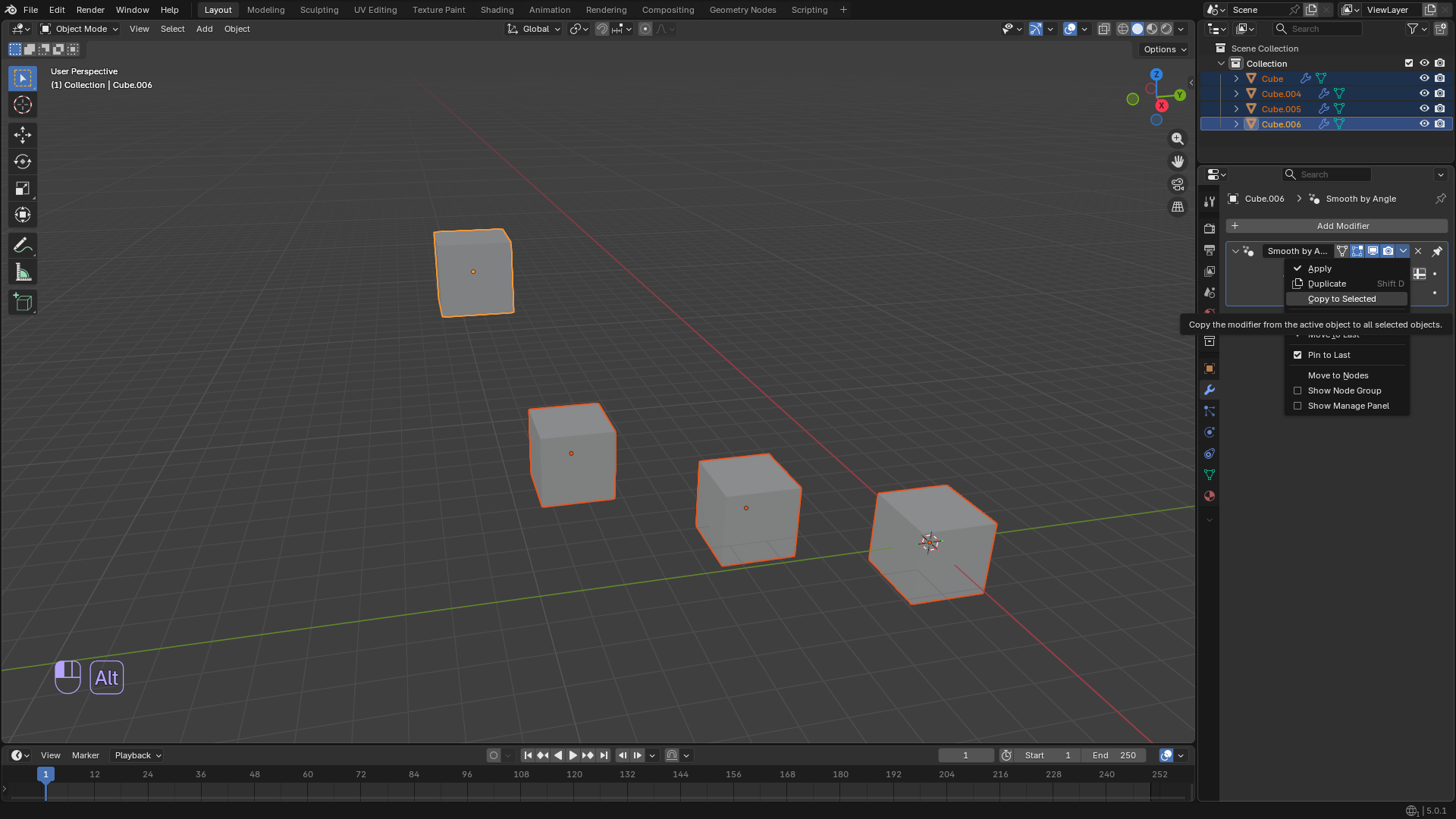Enable Show Manage Panel checkbox
The image size is (1456, 819).
tap(1298, 406)
